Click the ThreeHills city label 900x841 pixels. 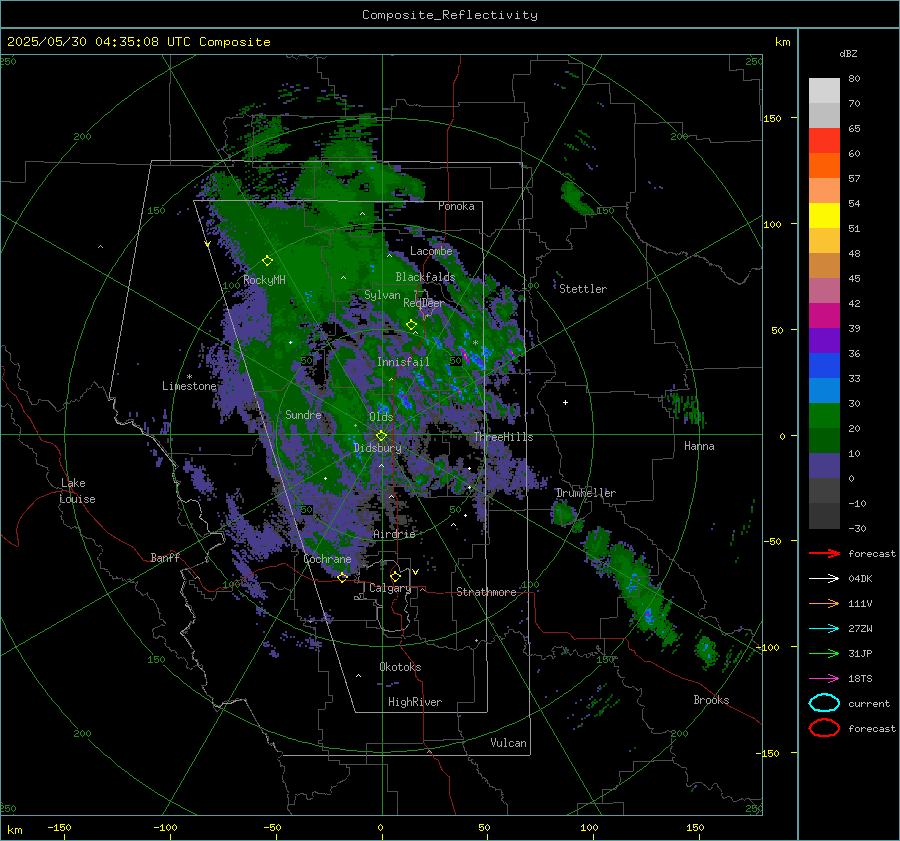[503, 437]
